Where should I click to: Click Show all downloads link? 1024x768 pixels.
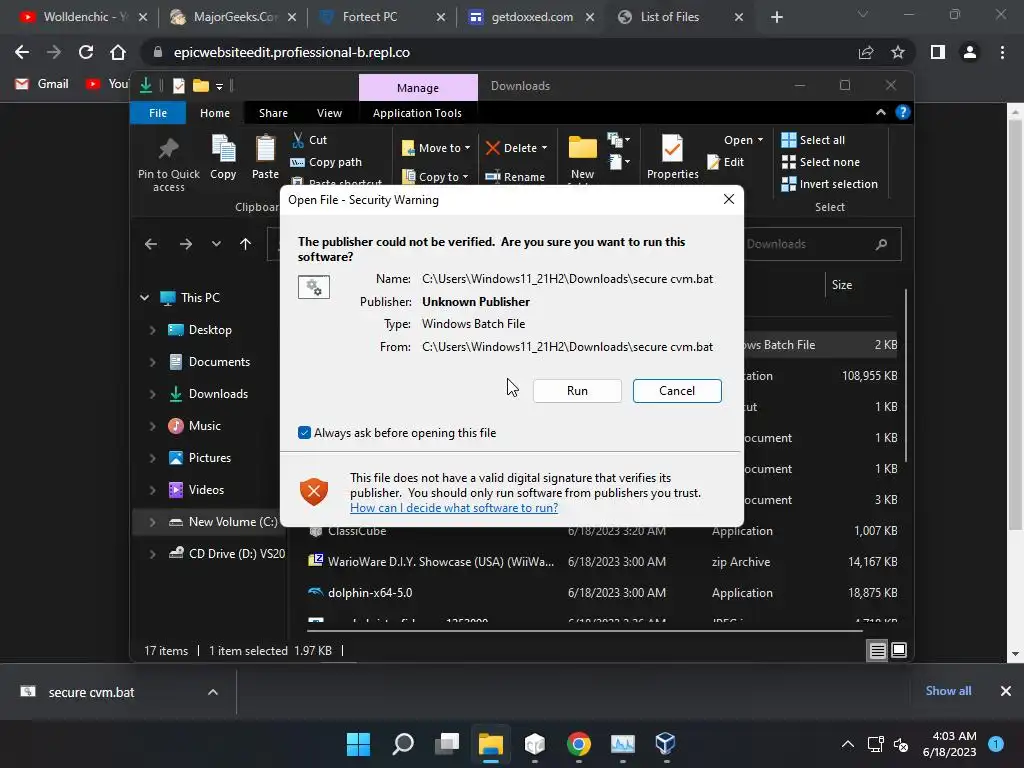click(x=948, y=691)
